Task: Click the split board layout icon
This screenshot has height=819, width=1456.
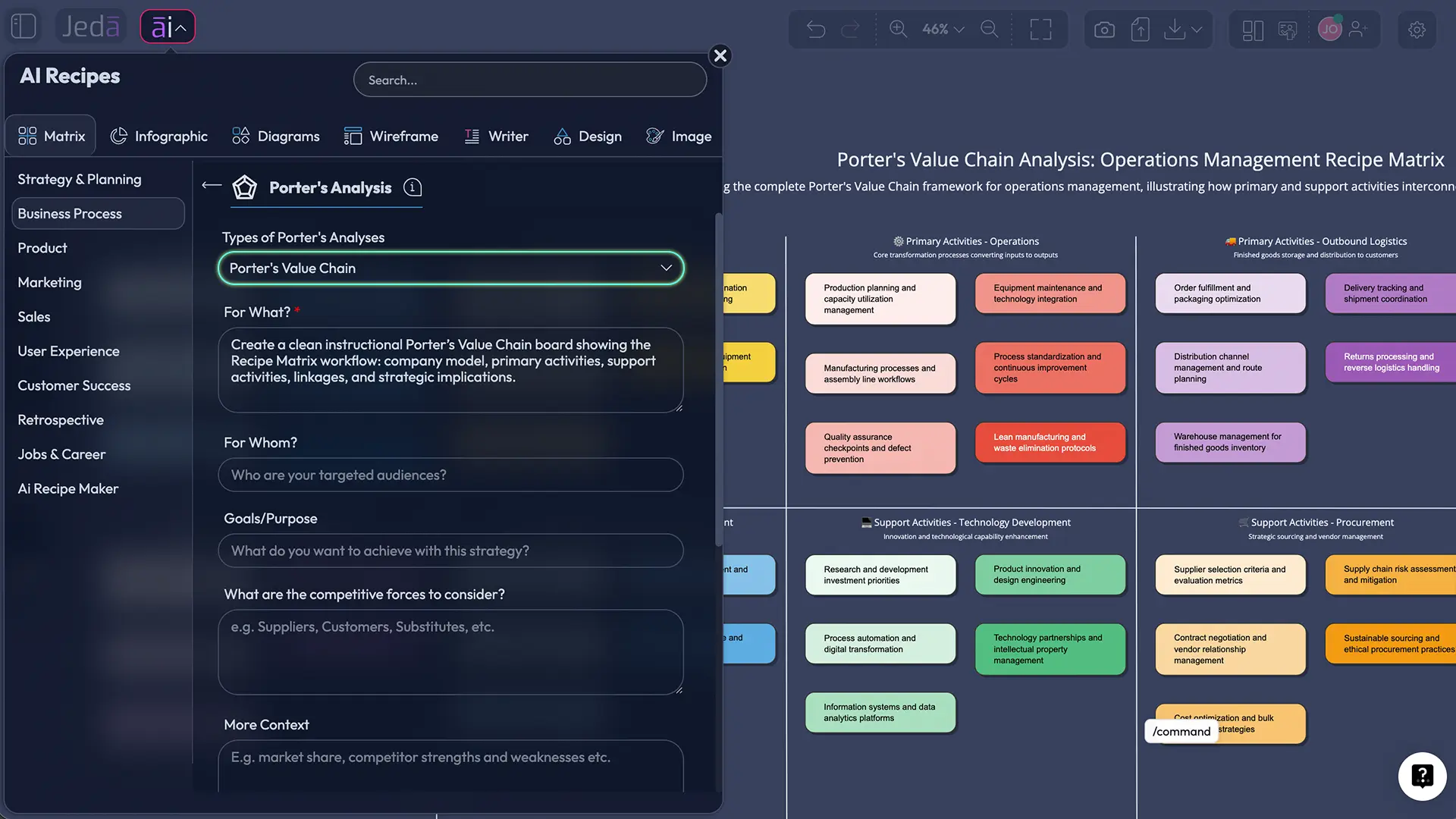Action: (x=1253, y=30)
